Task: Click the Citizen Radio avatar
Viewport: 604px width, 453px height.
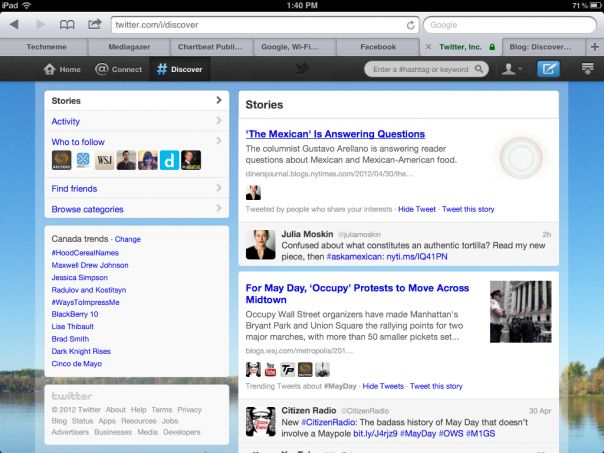Action: pos(261,421)
